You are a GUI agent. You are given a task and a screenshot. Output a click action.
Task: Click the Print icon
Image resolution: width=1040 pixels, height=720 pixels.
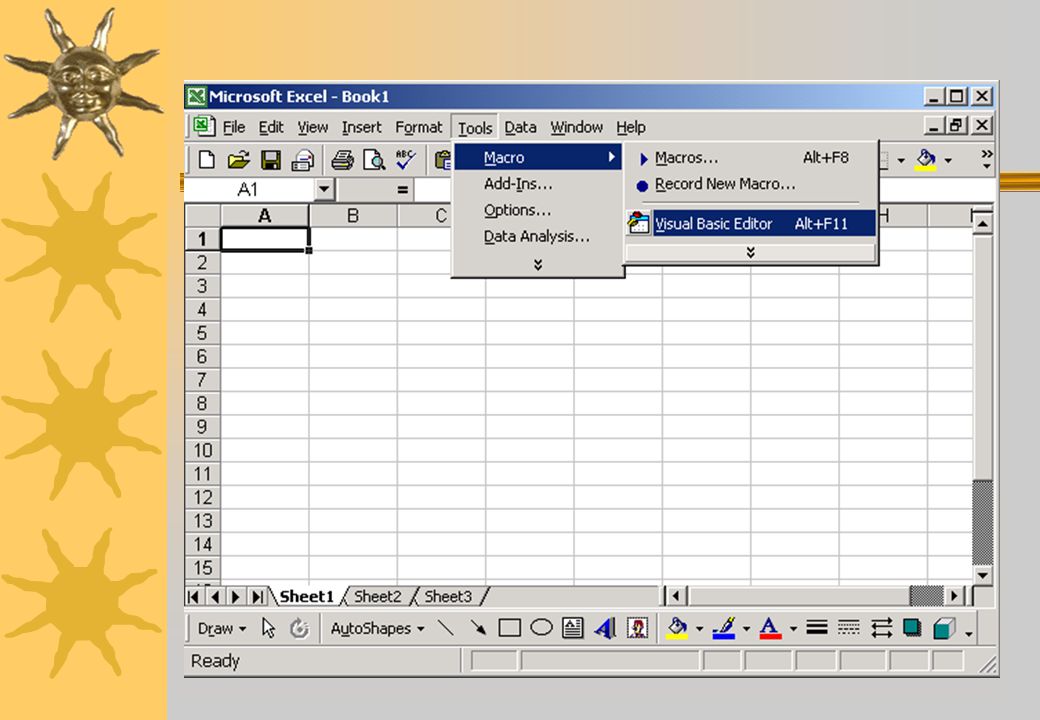pyautogui.click(x=342, y=160)
